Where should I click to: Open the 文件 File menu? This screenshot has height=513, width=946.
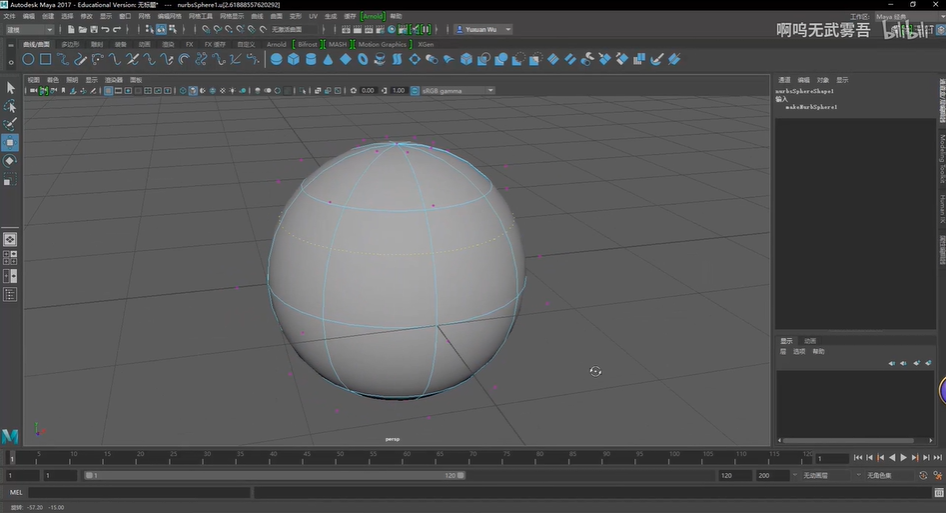[x=10, y=16]
